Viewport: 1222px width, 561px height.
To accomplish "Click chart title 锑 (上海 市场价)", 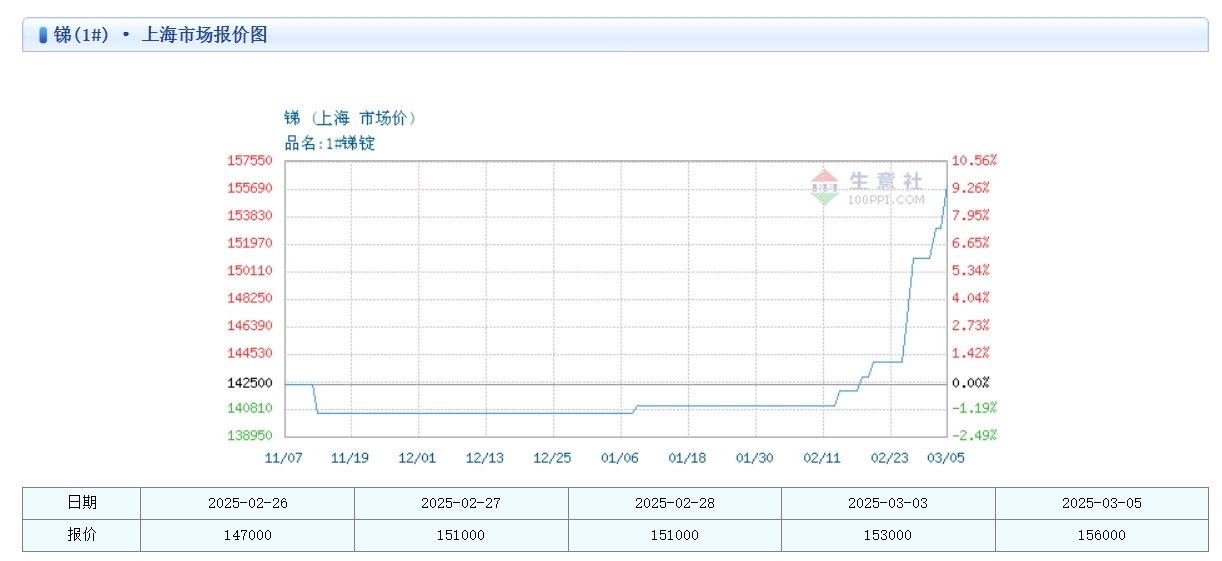I will [350, 118].
